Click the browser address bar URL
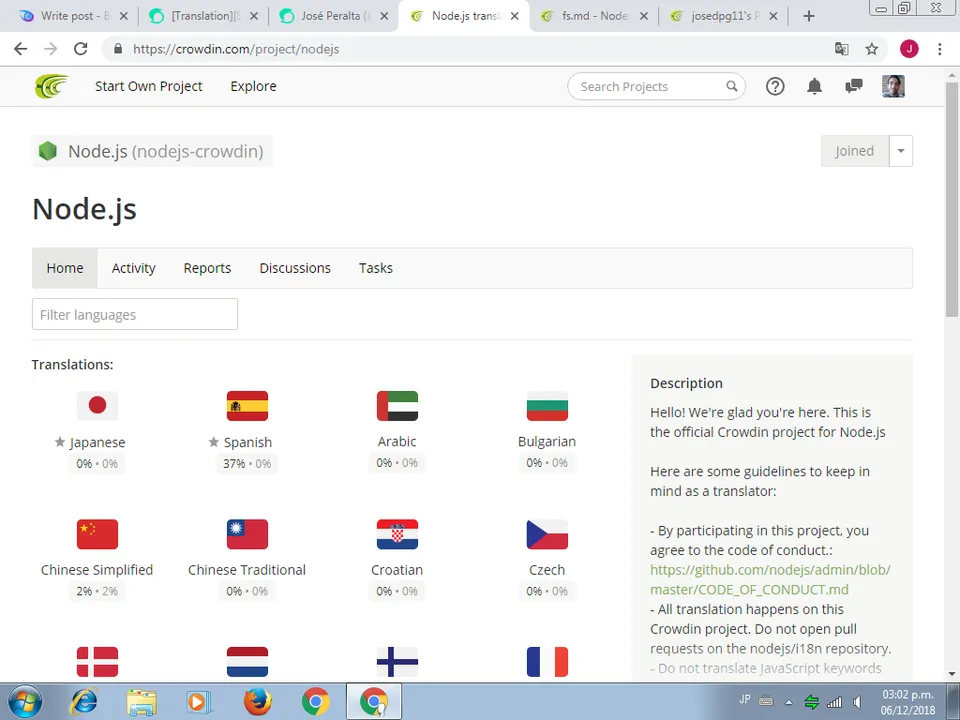 236,49
